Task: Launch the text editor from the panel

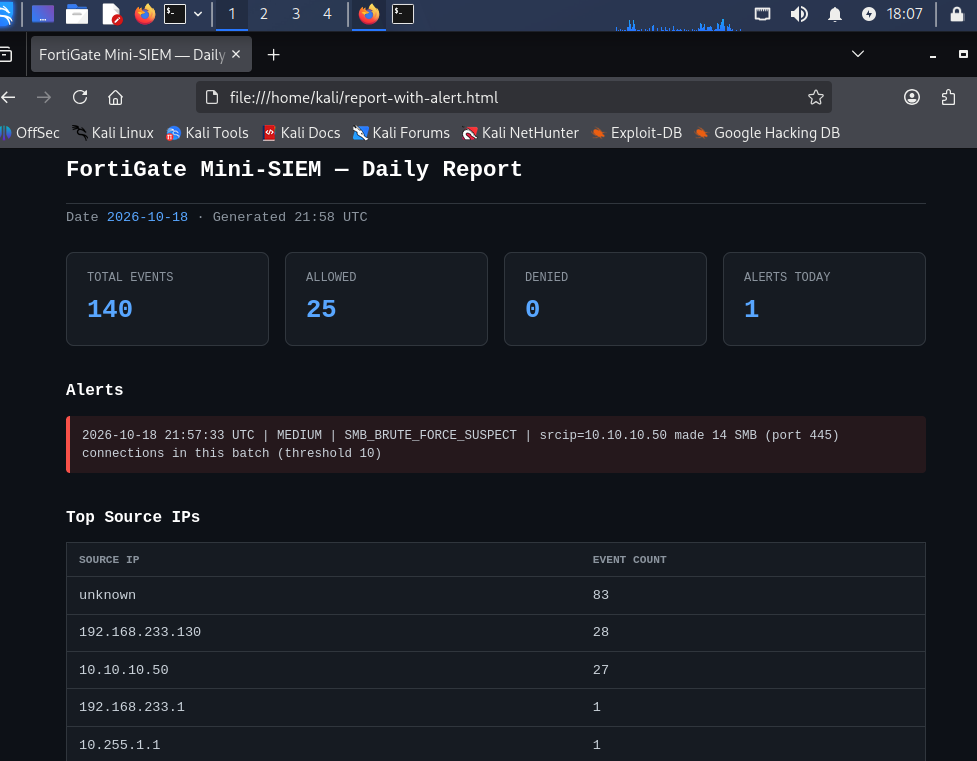Action: coord(112,14)
